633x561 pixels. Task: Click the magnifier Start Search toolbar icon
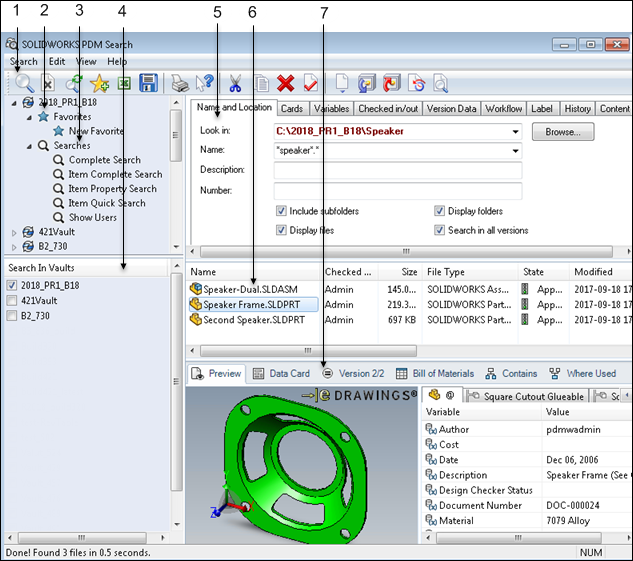(x=22, y=85)
